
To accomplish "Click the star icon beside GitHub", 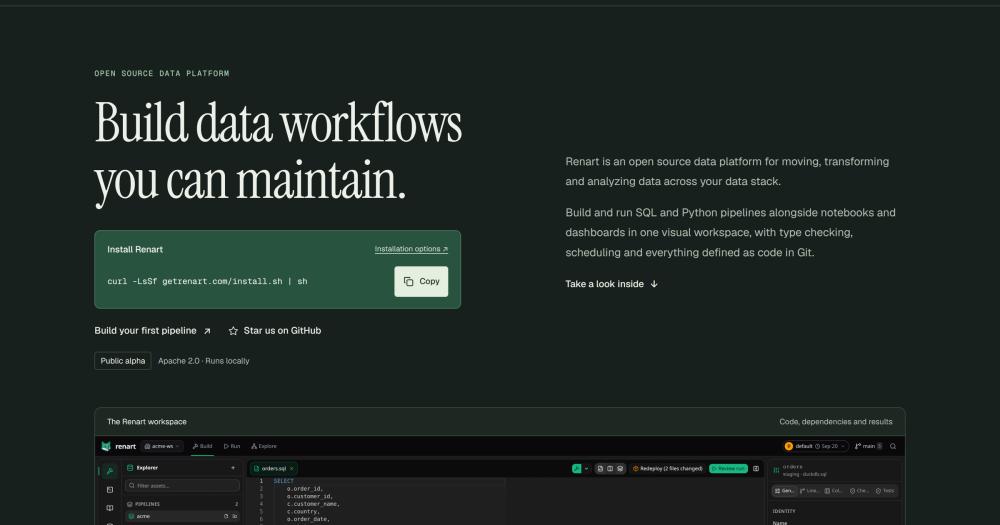I will click(233, 330).
